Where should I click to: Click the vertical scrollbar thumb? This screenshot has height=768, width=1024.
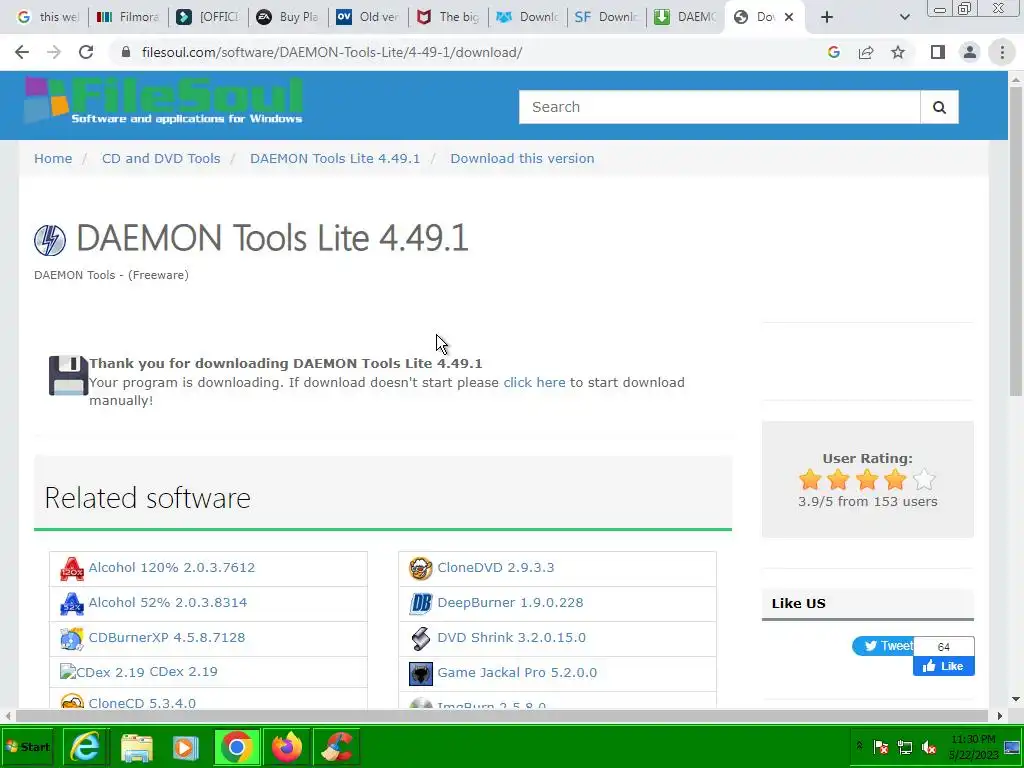[x=1016, y=240]
